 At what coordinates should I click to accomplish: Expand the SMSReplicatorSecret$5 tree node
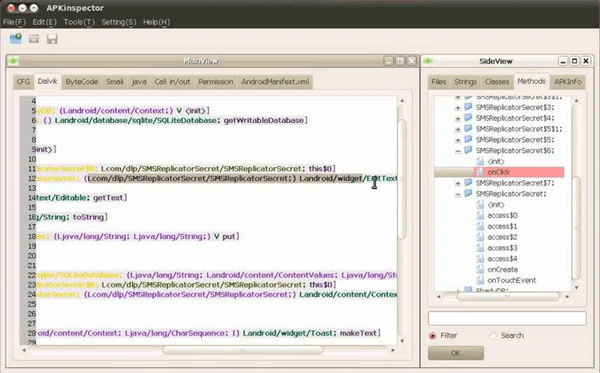[x=458, y=140]
